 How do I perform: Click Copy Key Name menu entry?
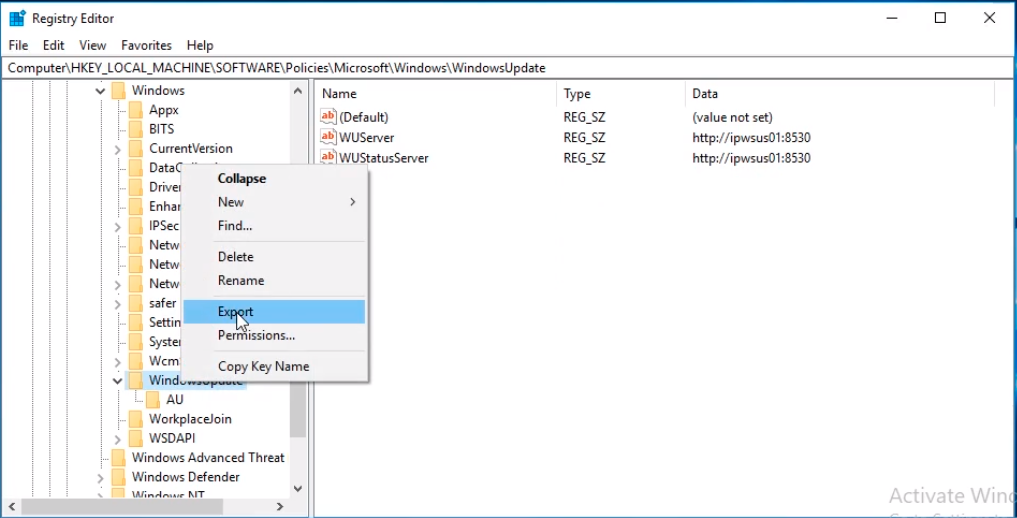(x=263, y=366)
